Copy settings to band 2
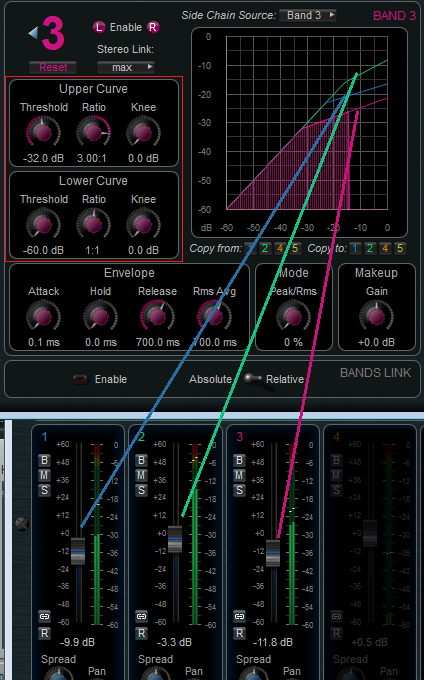424x680 pixels. pos(370,248)
